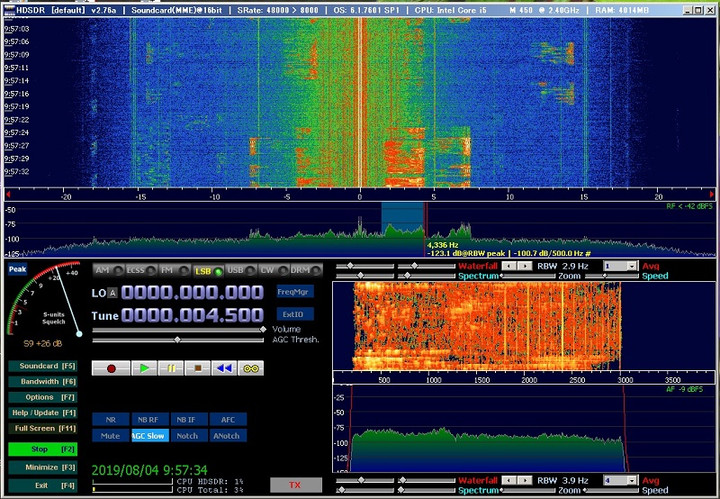This screenshot has height=499, width=720.
Task: Click the 0 mark on the RF frequency scale
Action: (360, 197)
